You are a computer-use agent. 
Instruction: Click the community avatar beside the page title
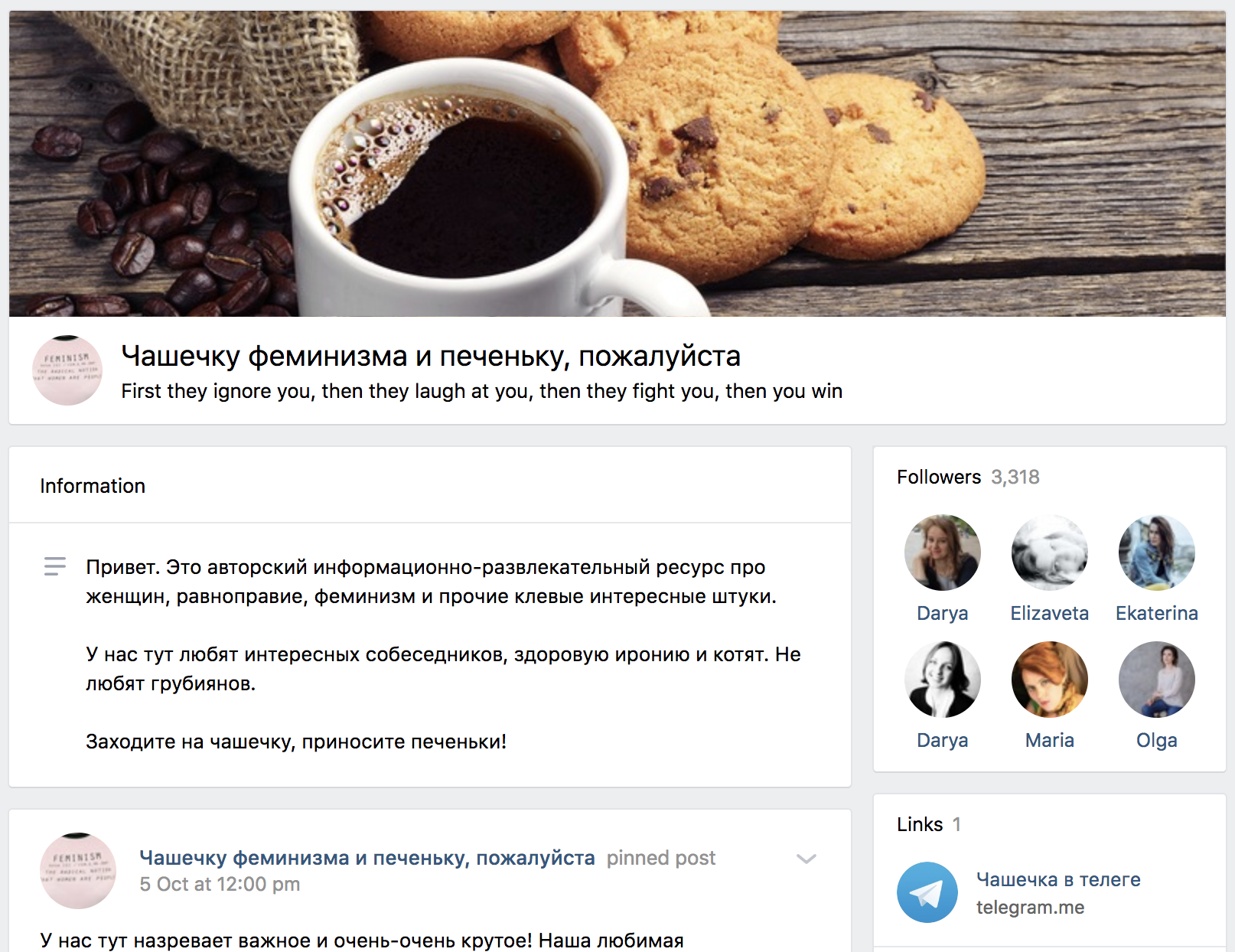pos(67,370)
